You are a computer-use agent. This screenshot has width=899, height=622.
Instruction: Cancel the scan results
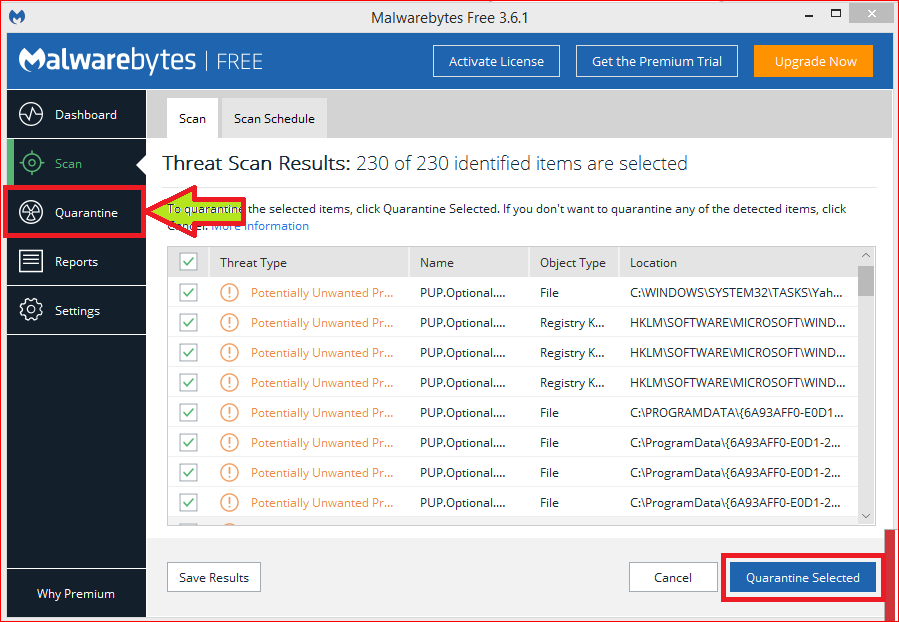(673, 577)
